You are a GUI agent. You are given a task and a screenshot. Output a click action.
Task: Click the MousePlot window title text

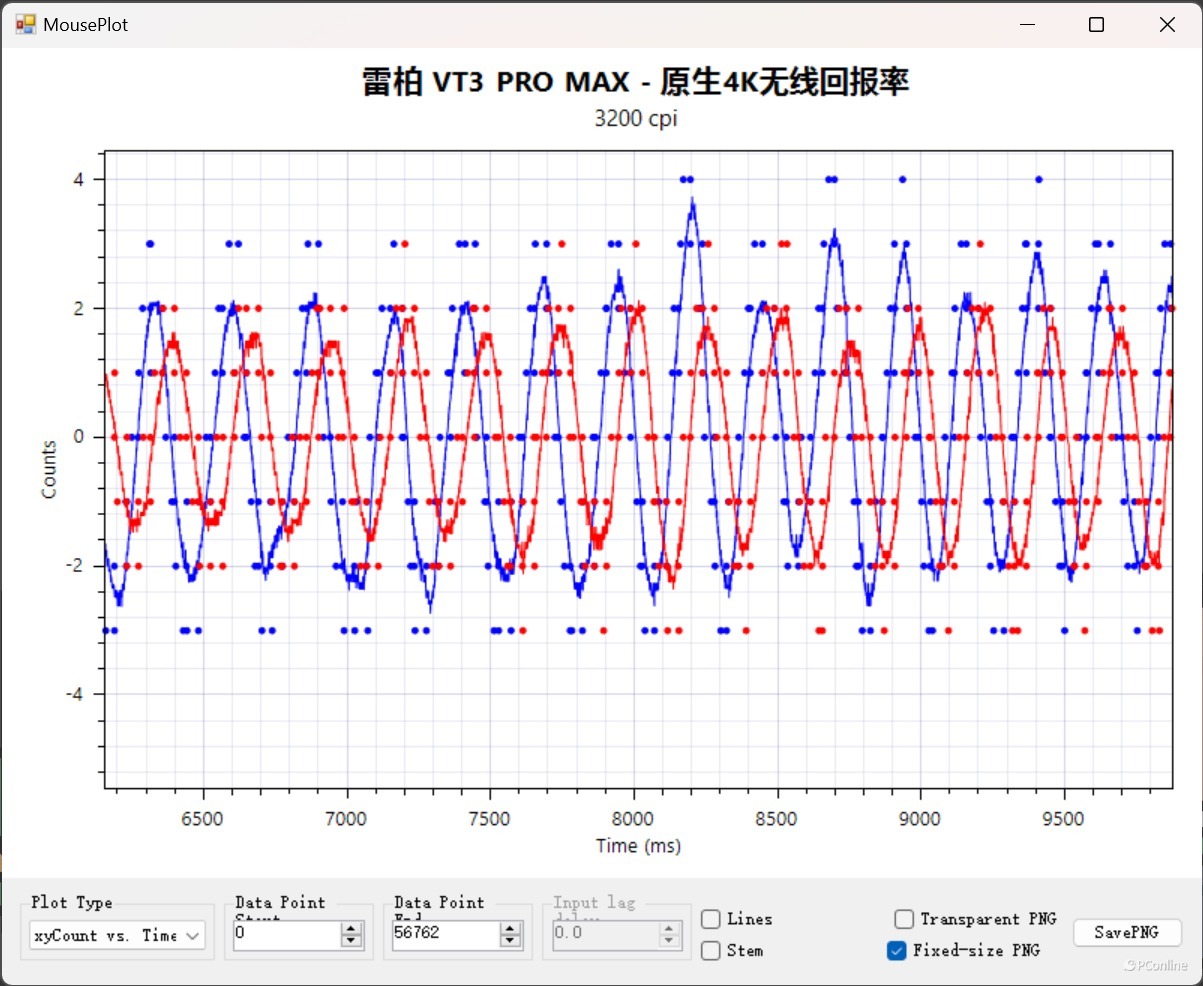tap(85, 25)
